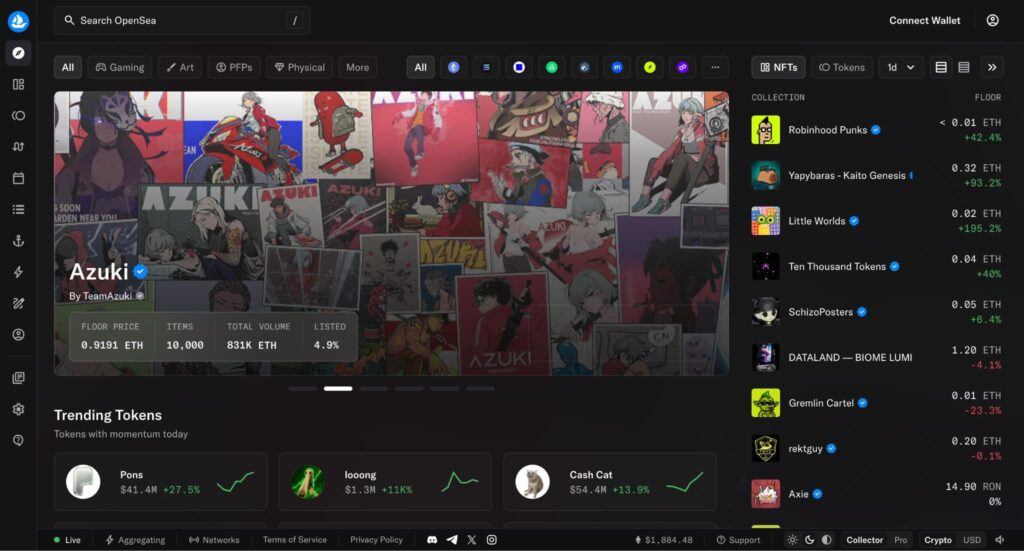Open the calendar drops icon in sidebar
Image resolution: width=1024 pixels, height=551 pixels.
click(x=18, y=178)
